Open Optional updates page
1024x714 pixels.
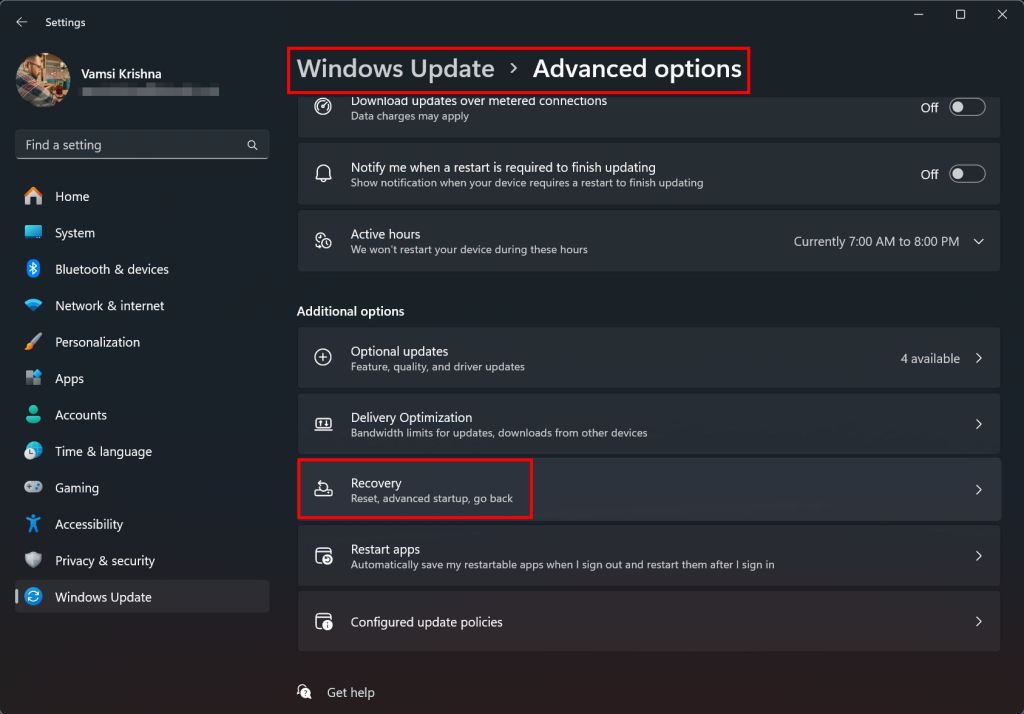point(648,358)
